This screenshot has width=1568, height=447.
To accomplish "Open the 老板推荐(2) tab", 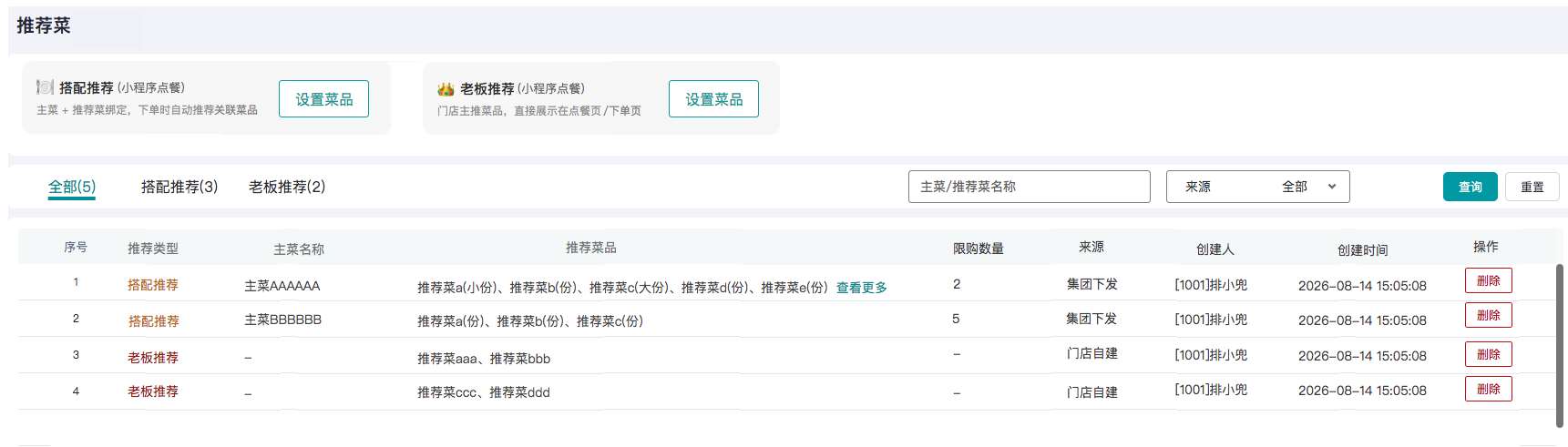I will tap(287, 187).
